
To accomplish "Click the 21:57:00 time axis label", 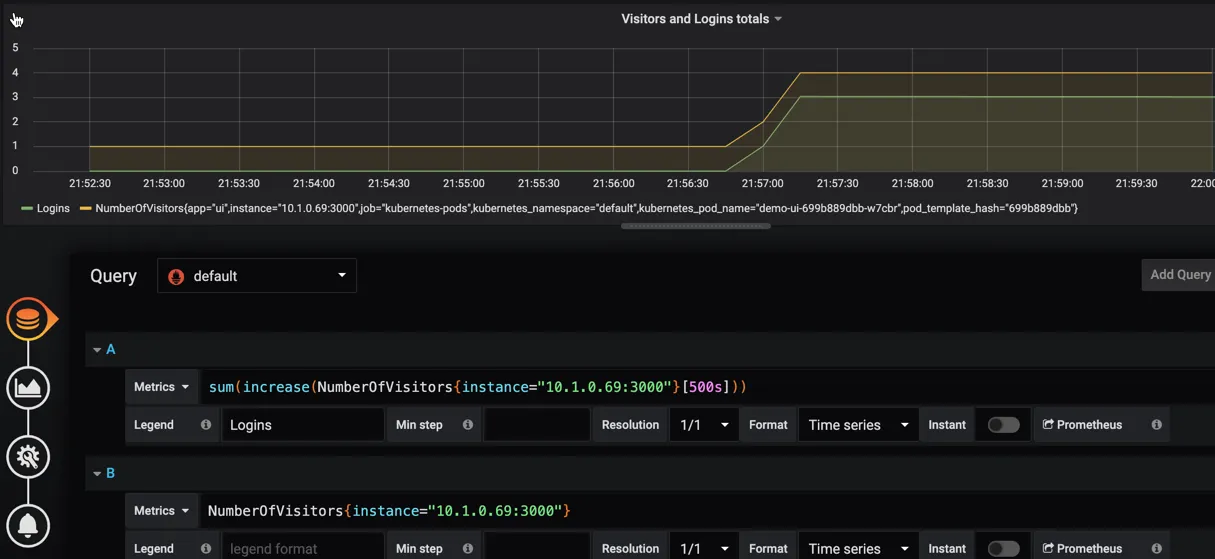I will [763, 184].
